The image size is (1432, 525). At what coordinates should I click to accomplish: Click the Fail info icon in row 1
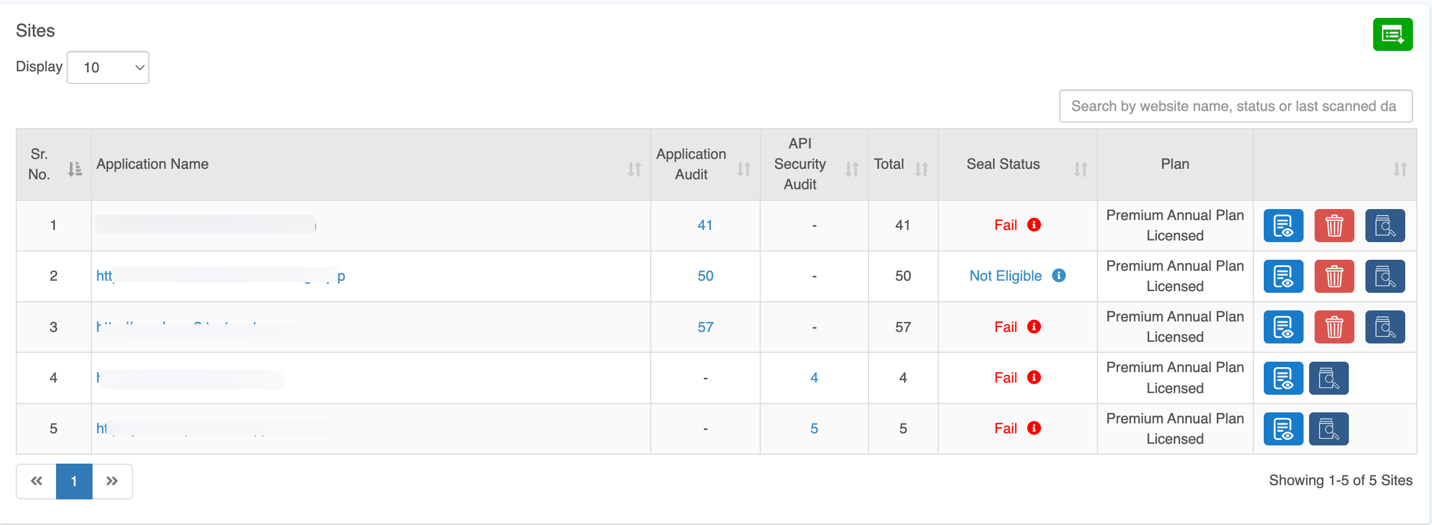pyautogui.click(x=1034, y=225)
